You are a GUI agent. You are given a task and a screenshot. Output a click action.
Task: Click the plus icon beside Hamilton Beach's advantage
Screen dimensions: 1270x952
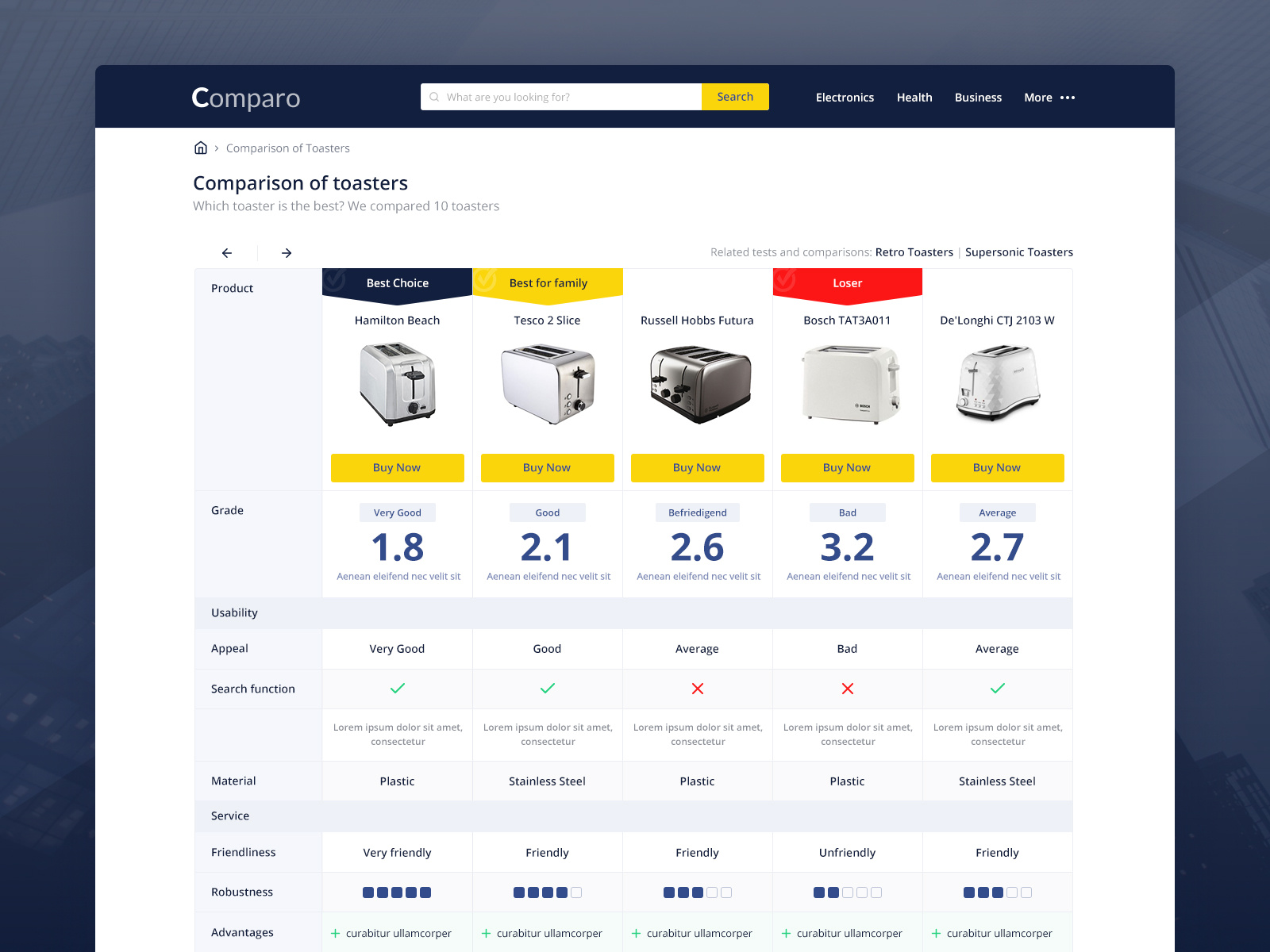tap(336, 933)
